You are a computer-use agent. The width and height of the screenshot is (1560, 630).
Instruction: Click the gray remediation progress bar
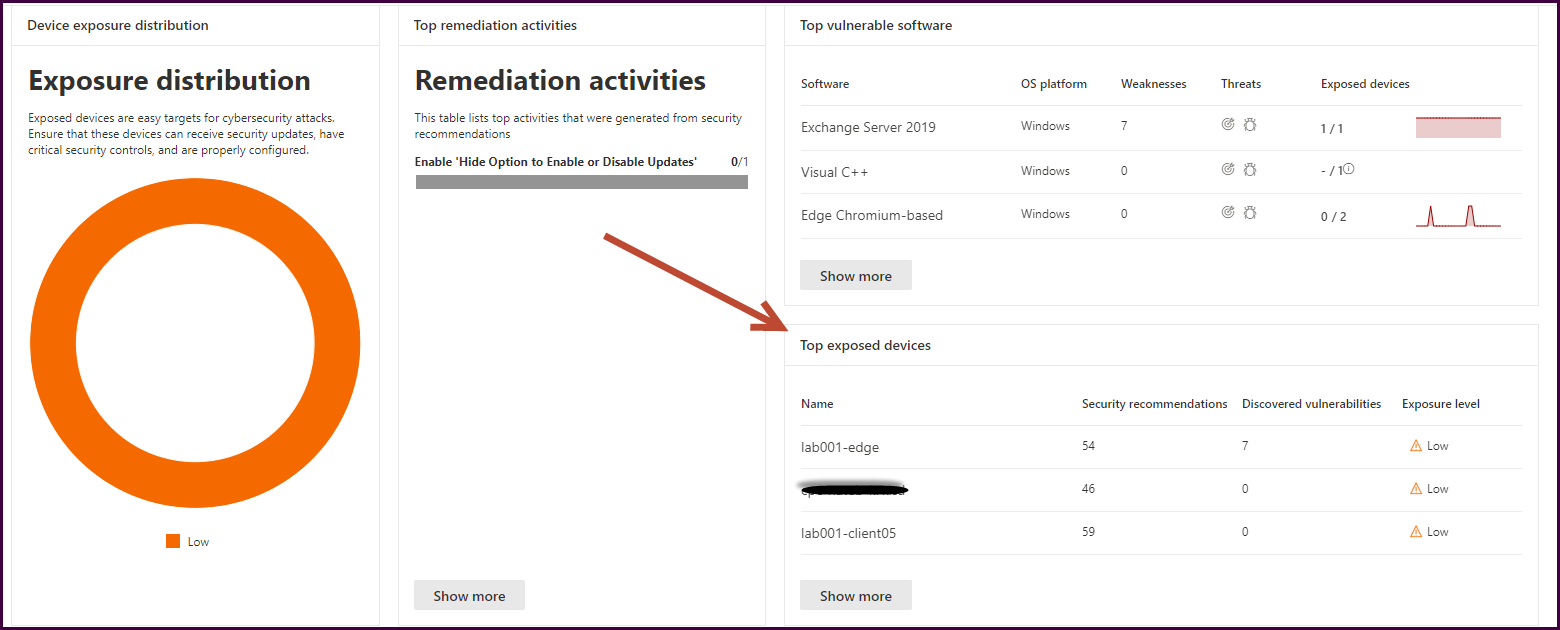pos(581,182)
